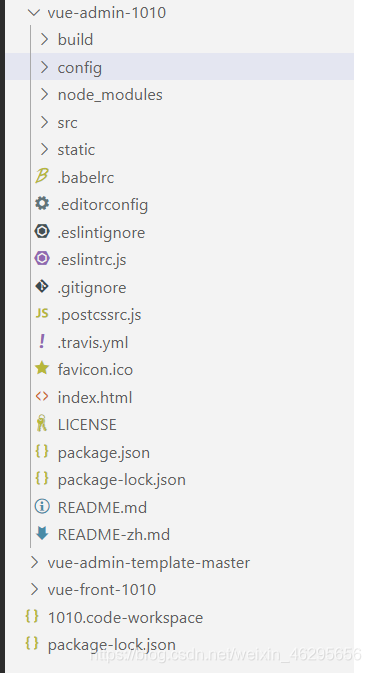
Task: Click the info icon beside README.md
Action: coord(42,506)
